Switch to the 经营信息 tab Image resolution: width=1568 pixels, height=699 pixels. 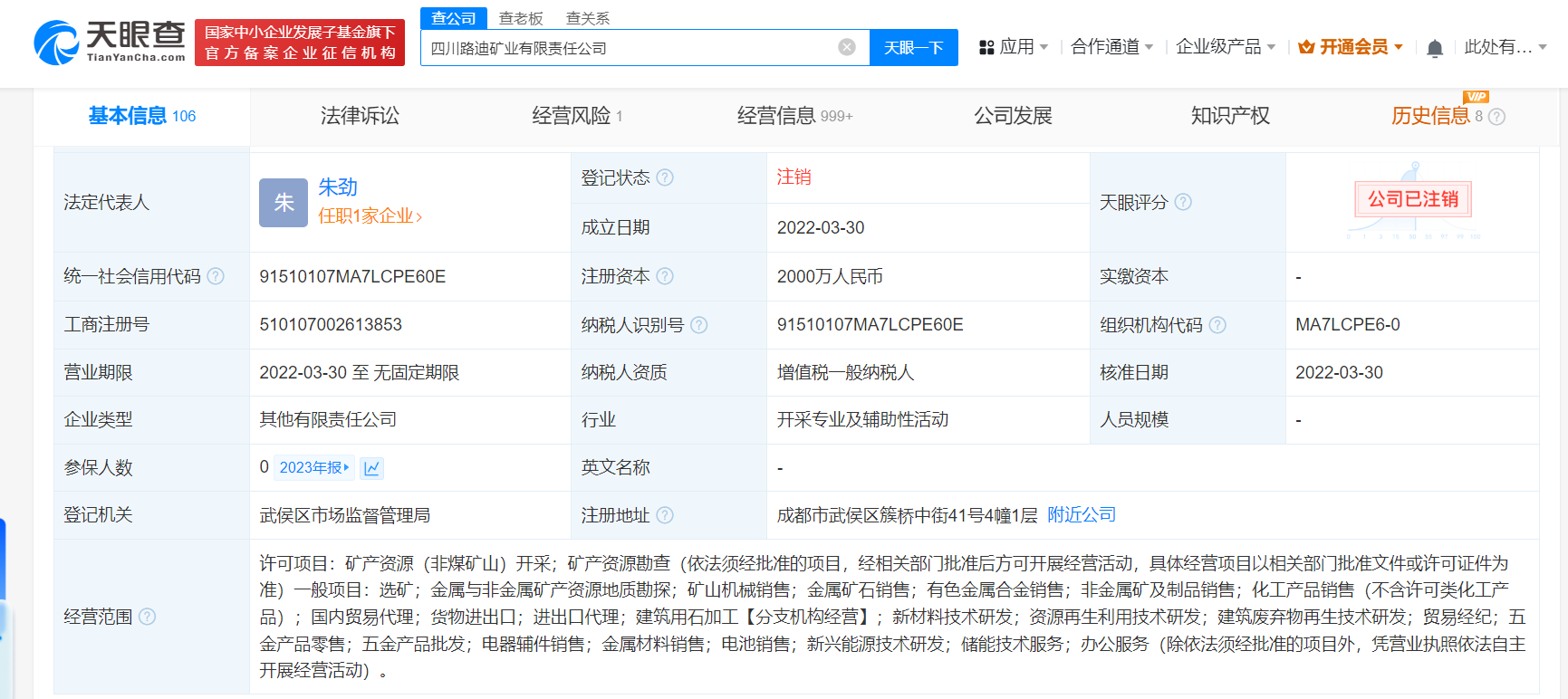click(794, 116)
